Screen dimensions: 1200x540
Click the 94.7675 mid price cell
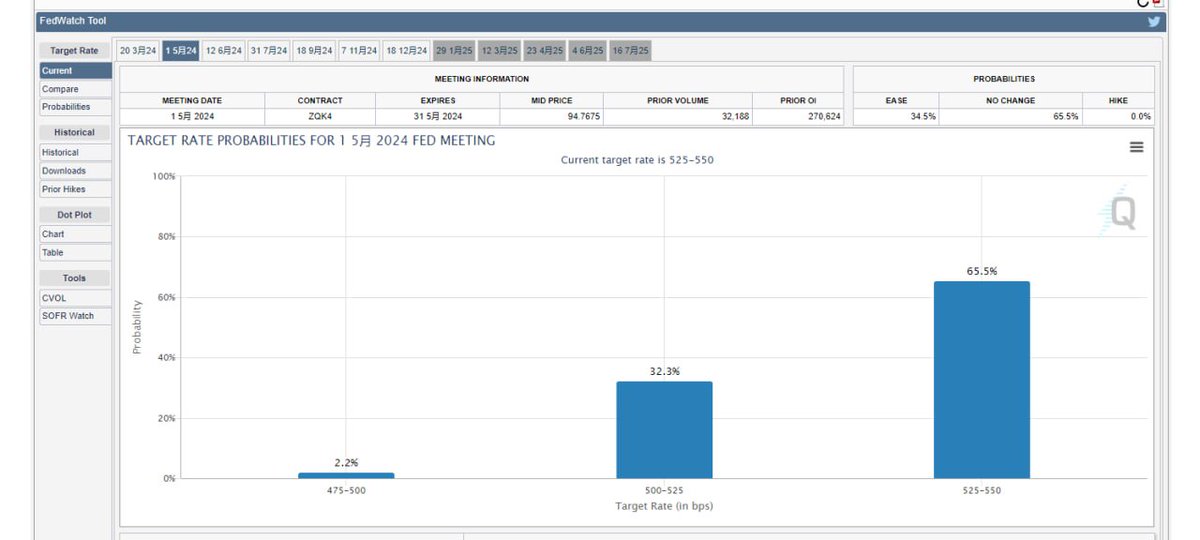tap(553, 116)
